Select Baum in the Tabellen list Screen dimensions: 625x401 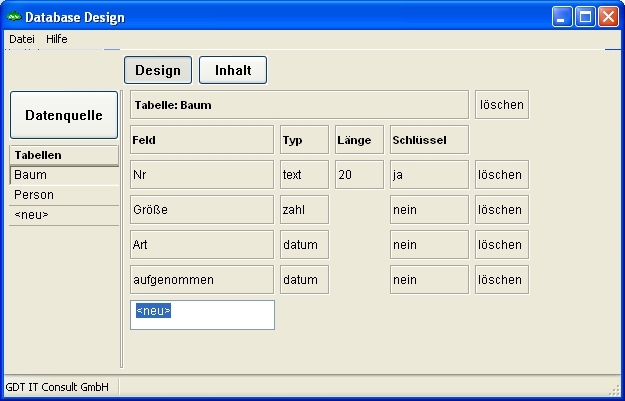coord(64,175)
